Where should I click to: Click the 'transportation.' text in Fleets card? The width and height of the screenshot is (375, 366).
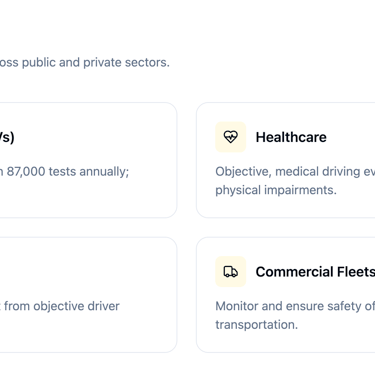[x=257, y=324]
